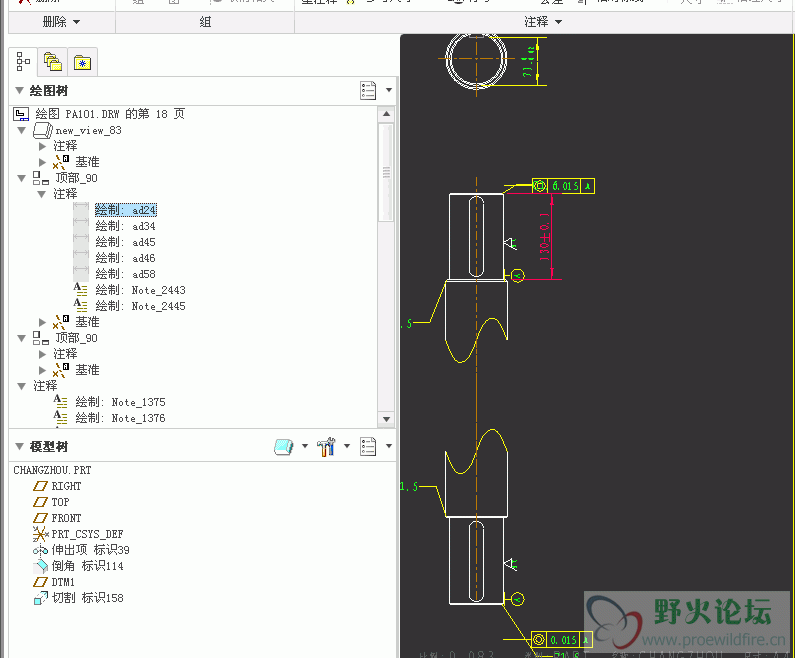This screenshot has height=658, width=795.
Task: Open the model tree tools dropdown arrow
Action: point(347,446)
